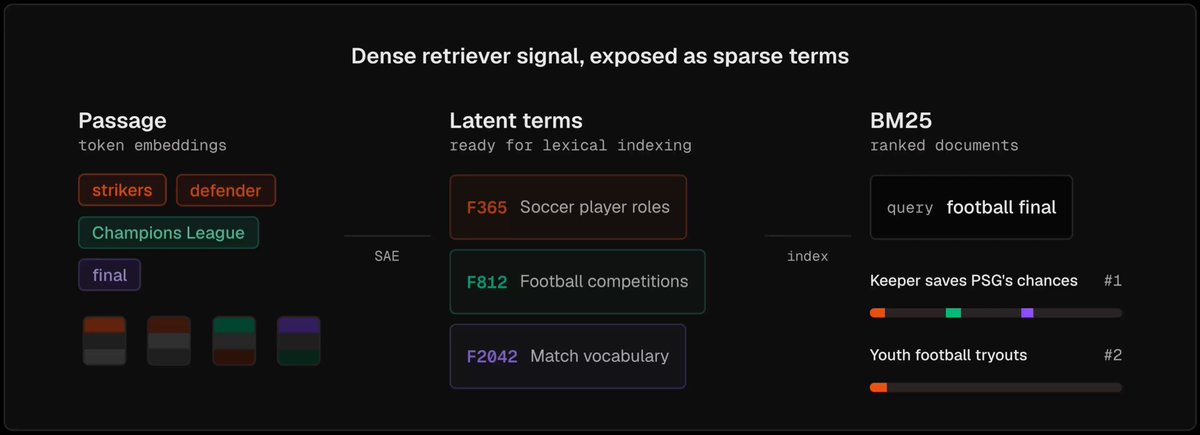Image resolution: width=1200 pixels, height=435 pixels.
Task: Click the 'index' connector label
Action: (808, 256)
